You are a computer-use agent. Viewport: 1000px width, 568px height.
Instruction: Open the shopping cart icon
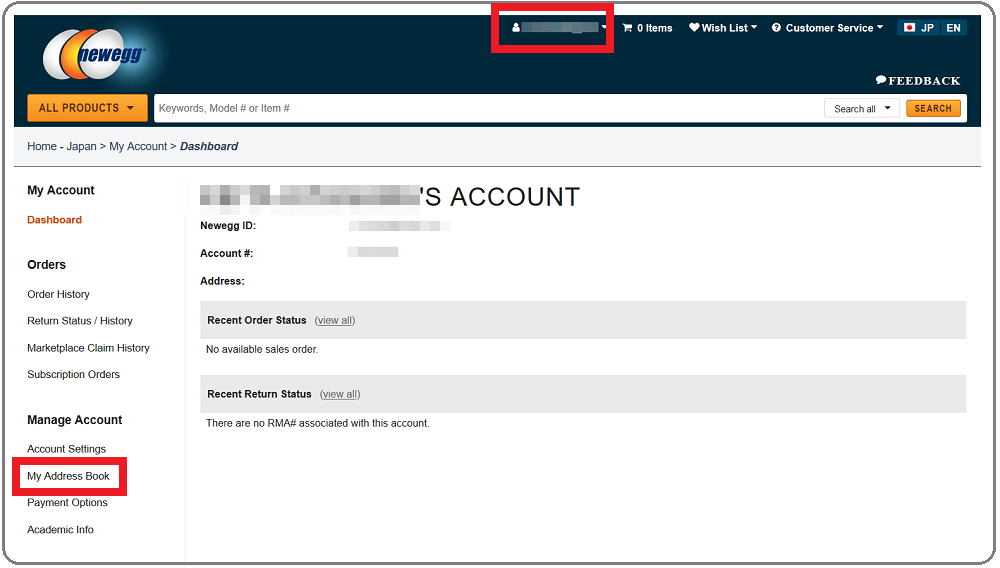click(628, 28)
